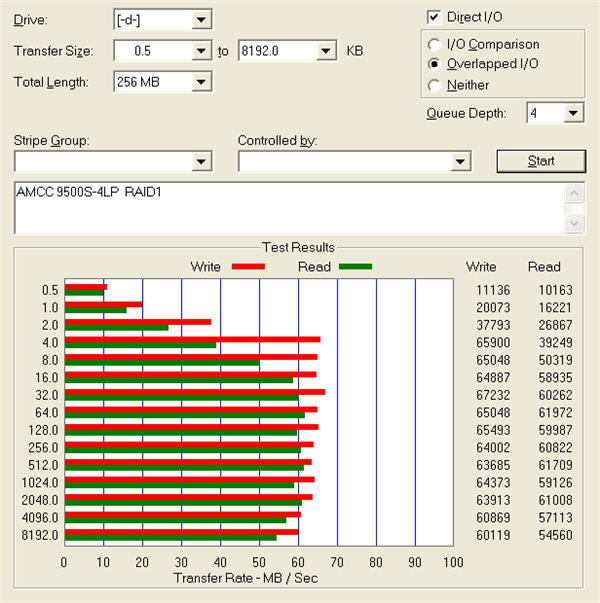Click the read value 50319
The width and height of the screenshot is (600, 603).
click(555, 360)
